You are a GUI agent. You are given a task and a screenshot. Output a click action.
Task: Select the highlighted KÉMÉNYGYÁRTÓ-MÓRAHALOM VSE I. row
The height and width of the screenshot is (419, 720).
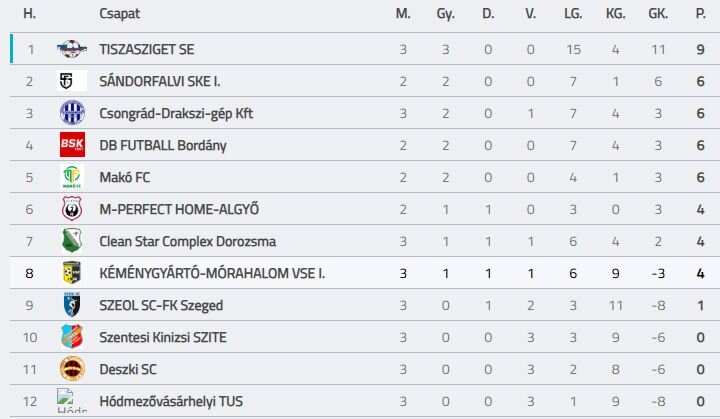365,273
